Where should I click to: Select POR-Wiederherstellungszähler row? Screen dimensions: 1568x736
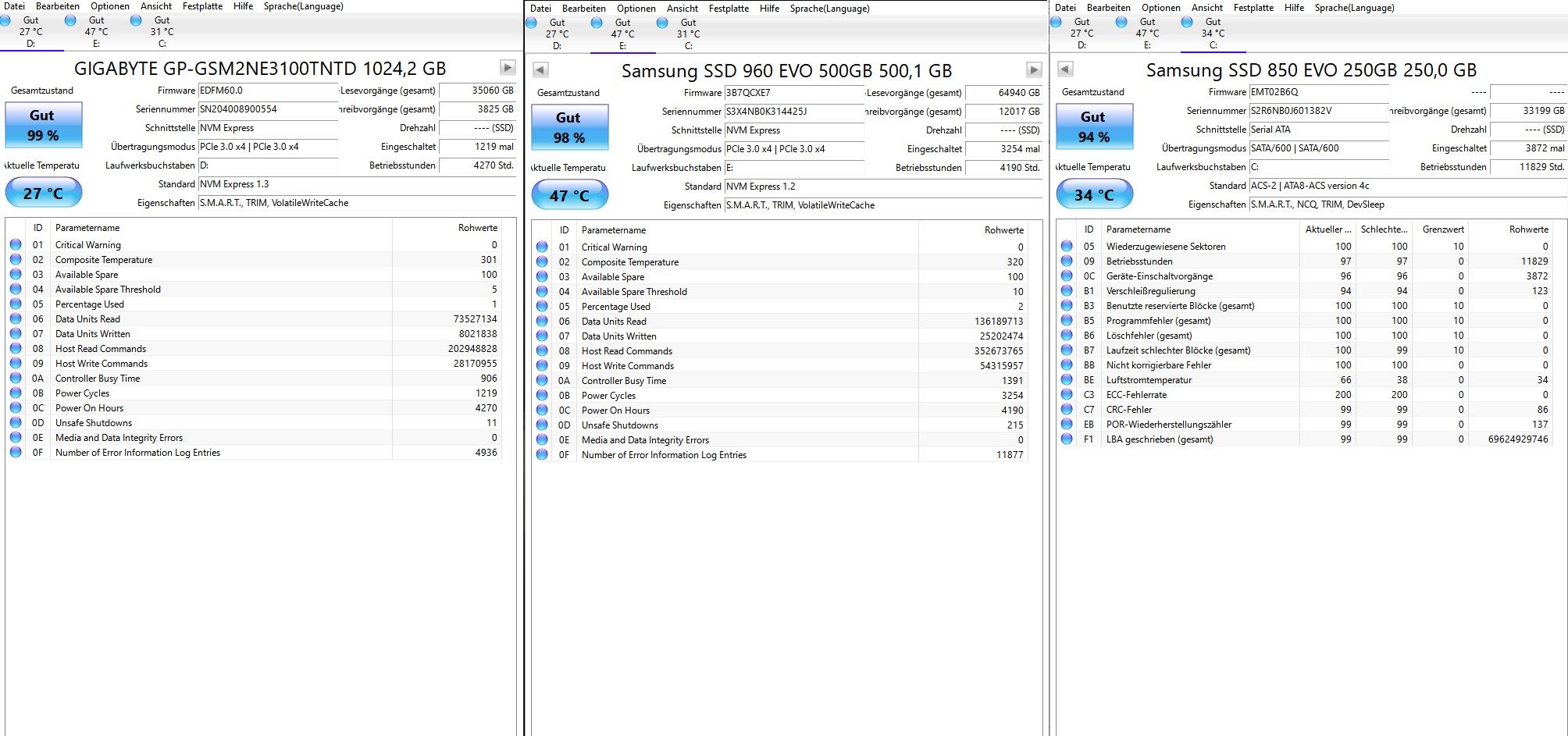coord(1304,425)
